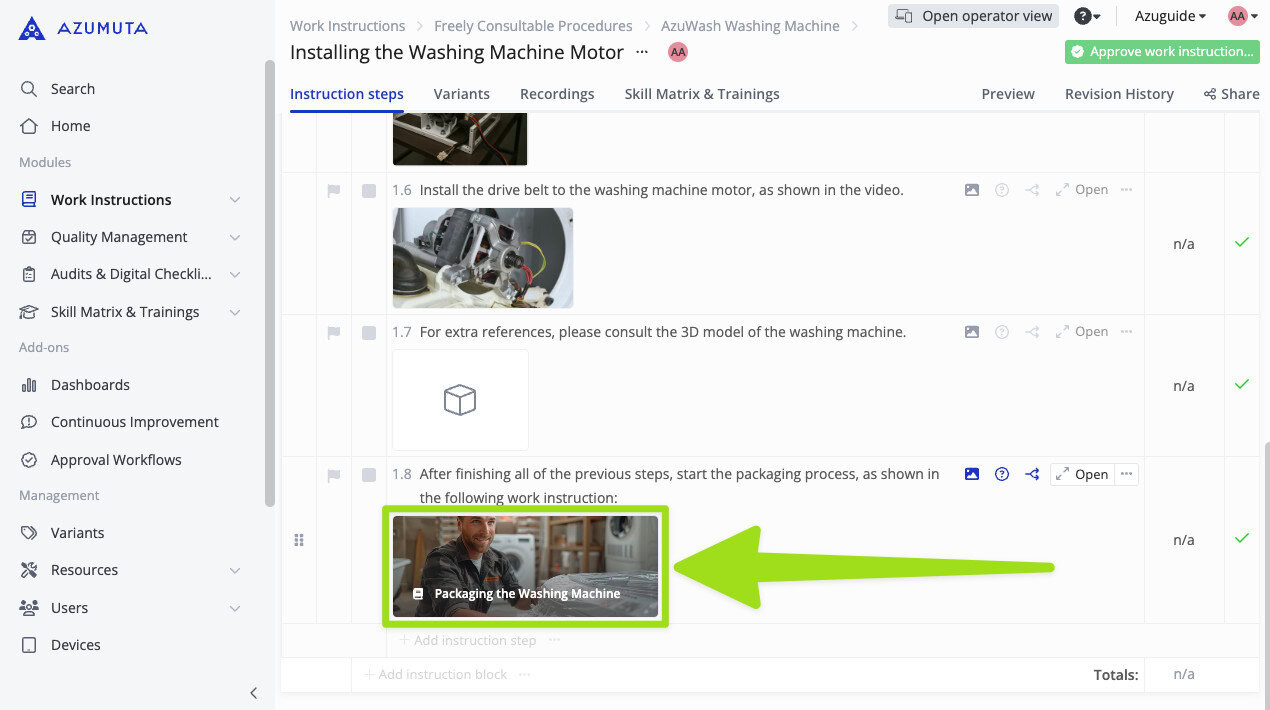Viewport: 1270px width, 710px height.
Task: Open the Continuous Improvement module
Action: tap(134, 421)
